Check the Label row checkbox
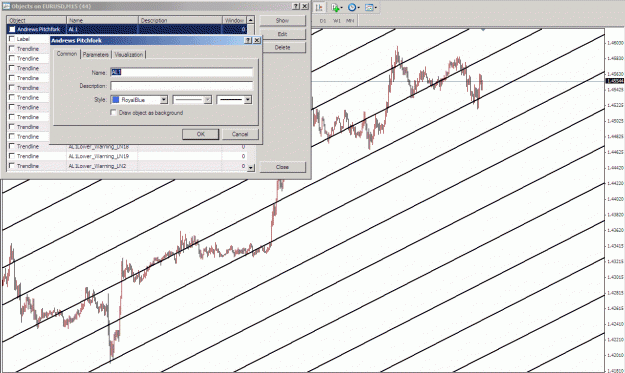This screenshot has height=373, width=625. coord(12,39)
